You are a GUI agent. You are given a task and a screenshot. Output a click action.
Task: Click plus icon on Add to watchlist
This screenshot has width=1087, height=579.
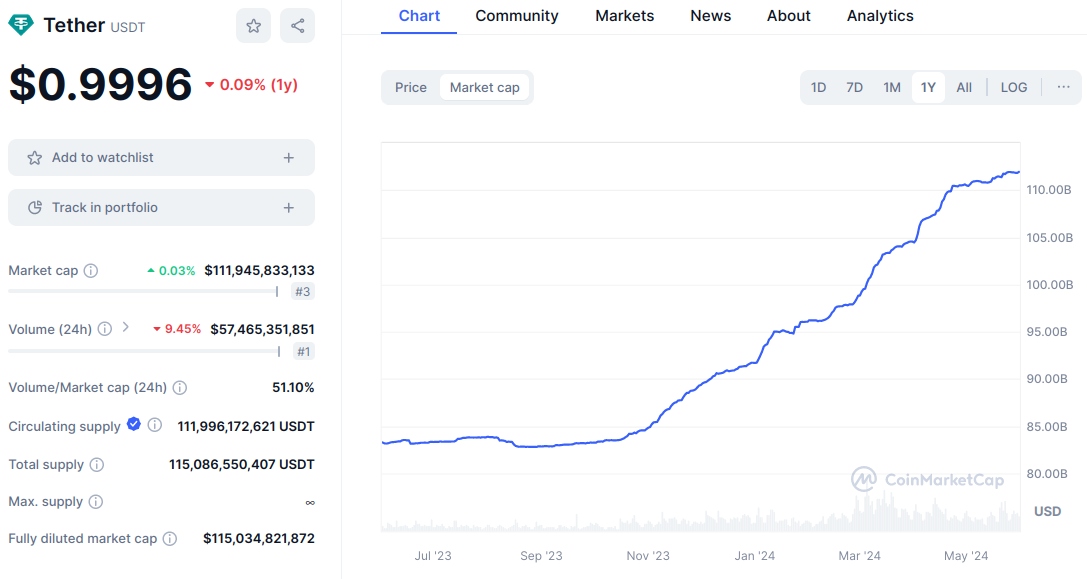[289, 158]
